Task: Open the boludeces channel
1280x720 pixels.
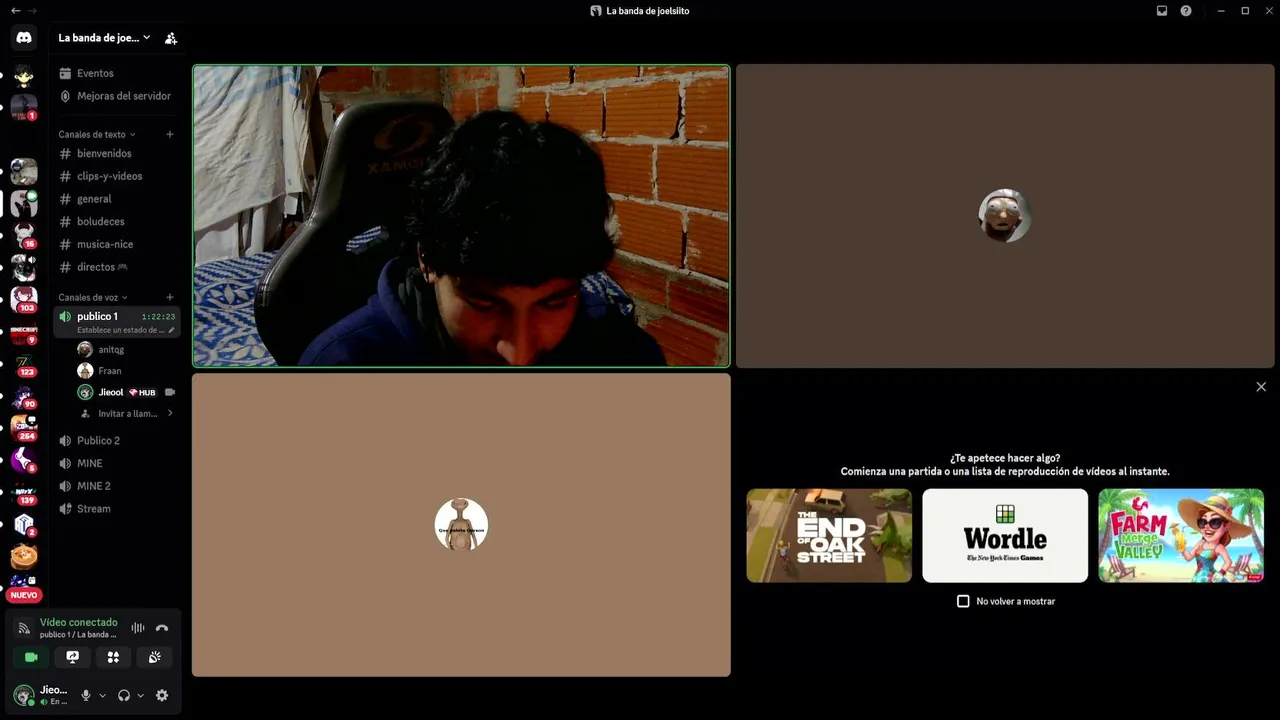Action: (117, 221)
